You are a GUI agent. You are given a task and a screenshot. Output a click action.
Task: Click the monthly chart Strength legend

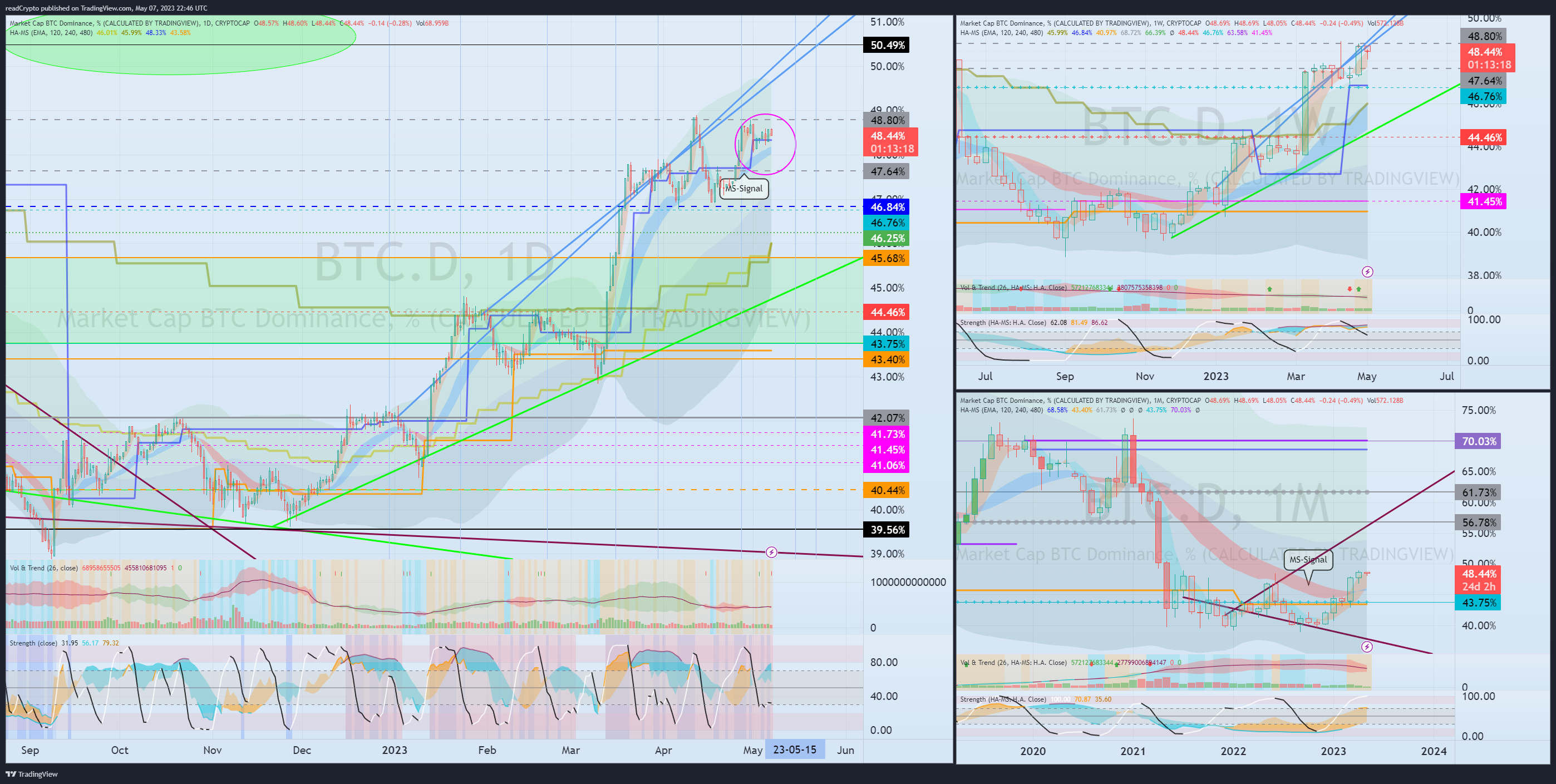[1035, 699]
